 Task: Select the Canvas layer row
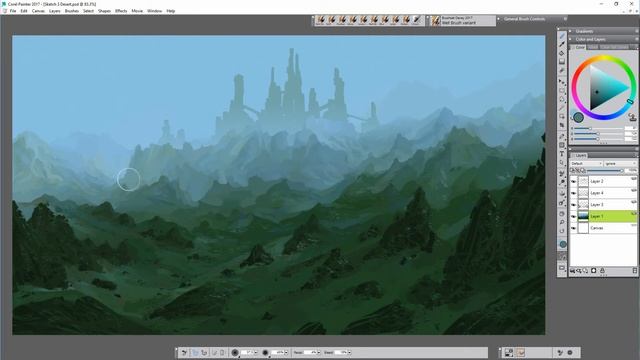tap(604, 228)
